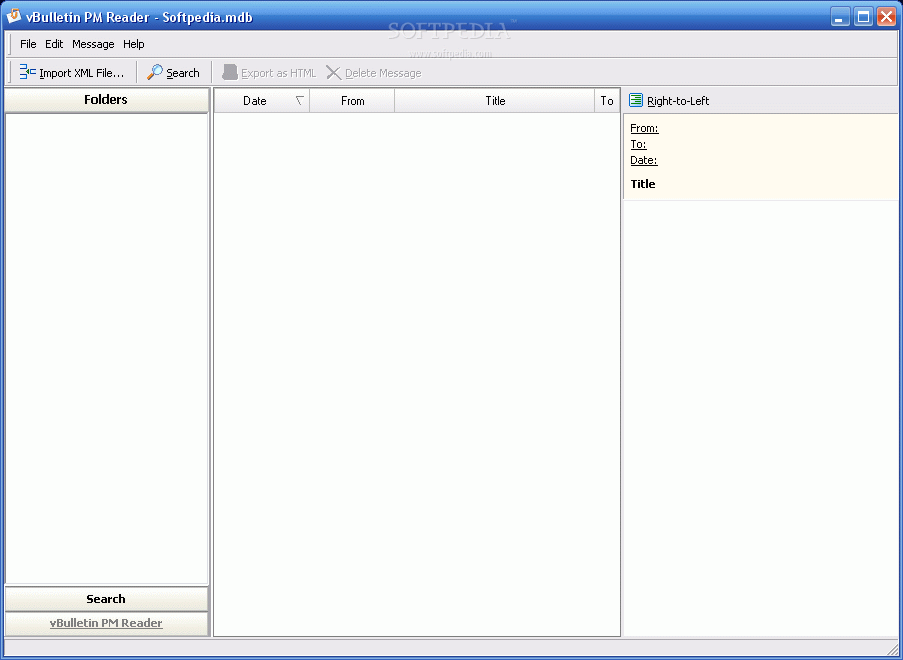Viewport: 903px width, 660px height.
Task: Open the Help menu
Action: pos(134,44)
